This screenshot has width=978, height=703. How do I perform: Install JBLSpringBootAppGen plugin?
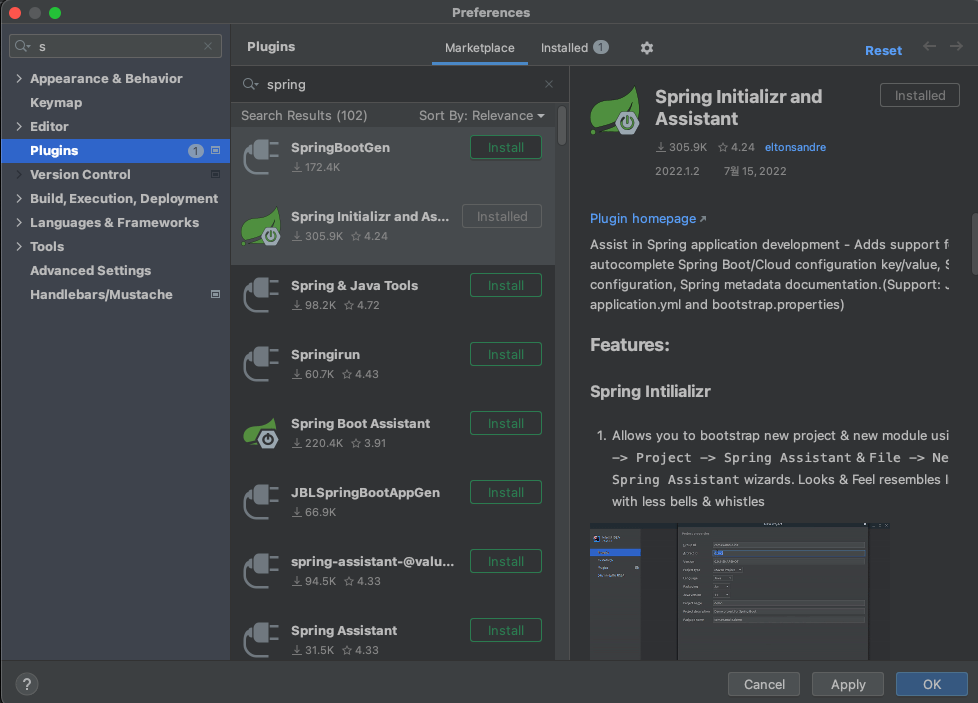(506, 493)
